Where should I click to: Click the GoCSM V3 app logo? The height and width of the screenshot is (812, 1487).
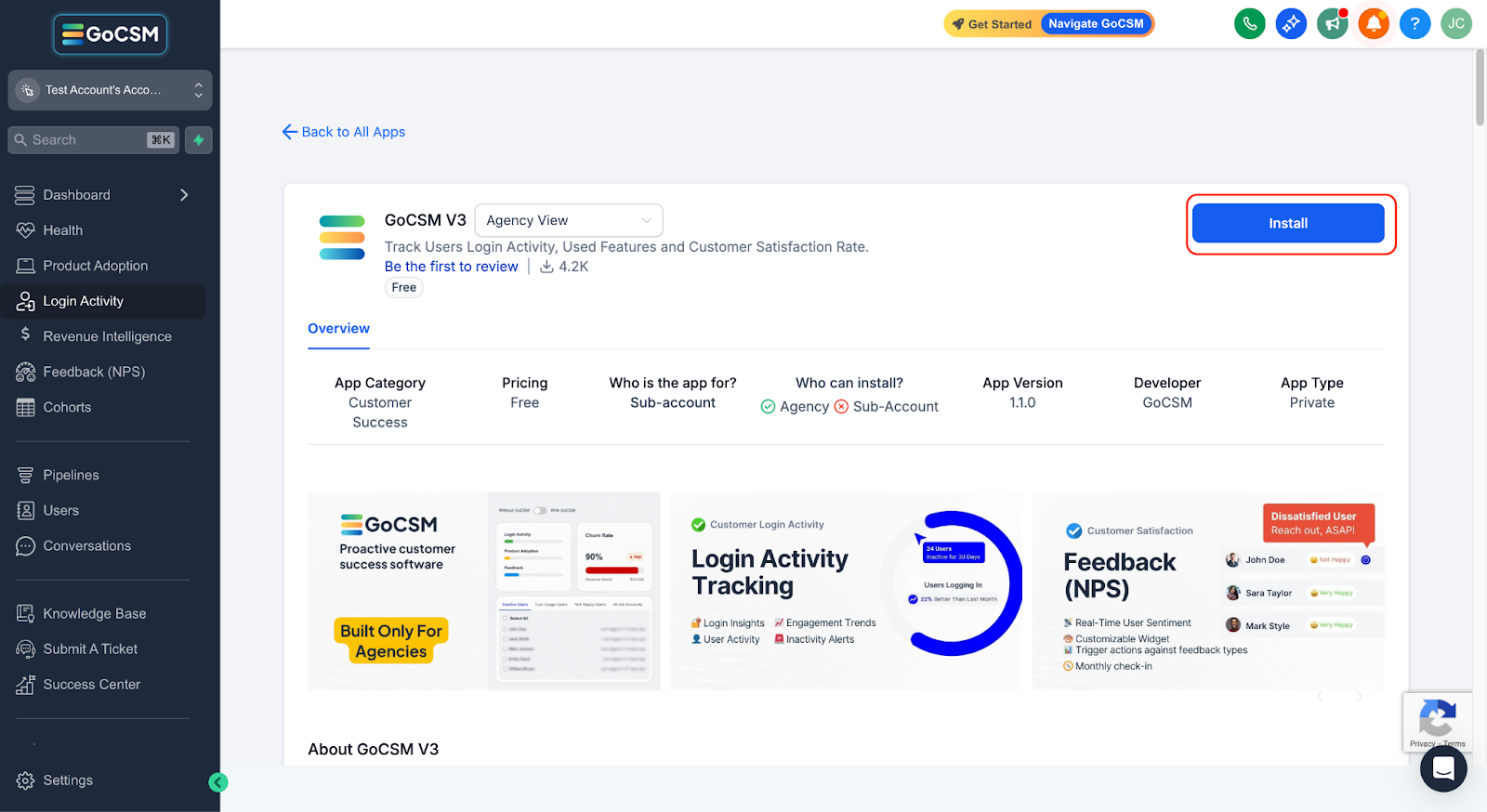342,238
